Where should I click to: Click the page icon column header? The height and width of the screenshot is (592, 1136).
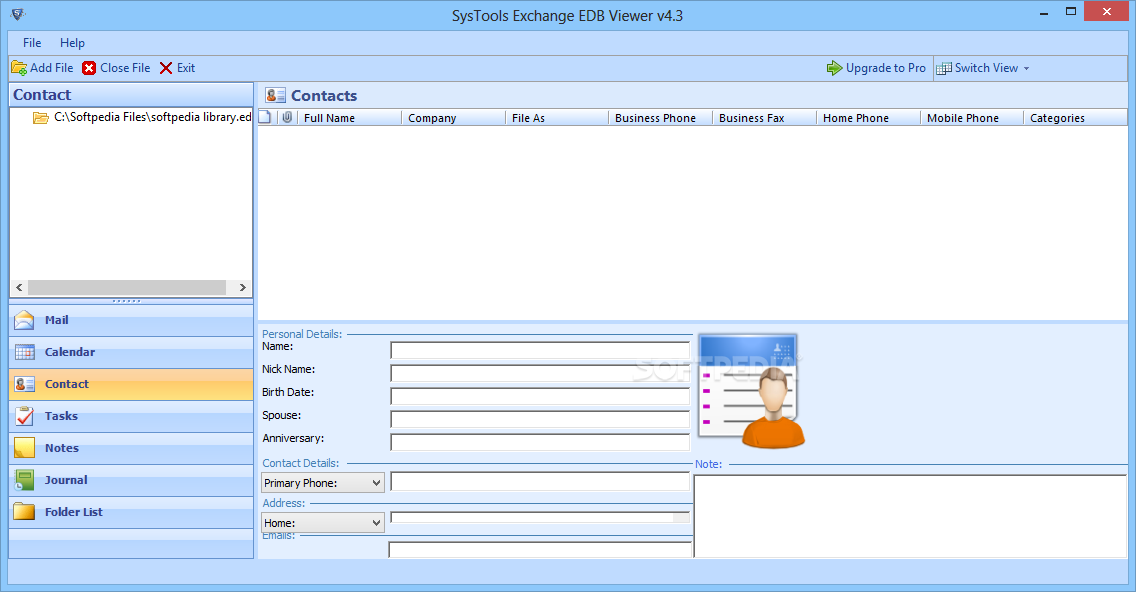pos(265,117)
